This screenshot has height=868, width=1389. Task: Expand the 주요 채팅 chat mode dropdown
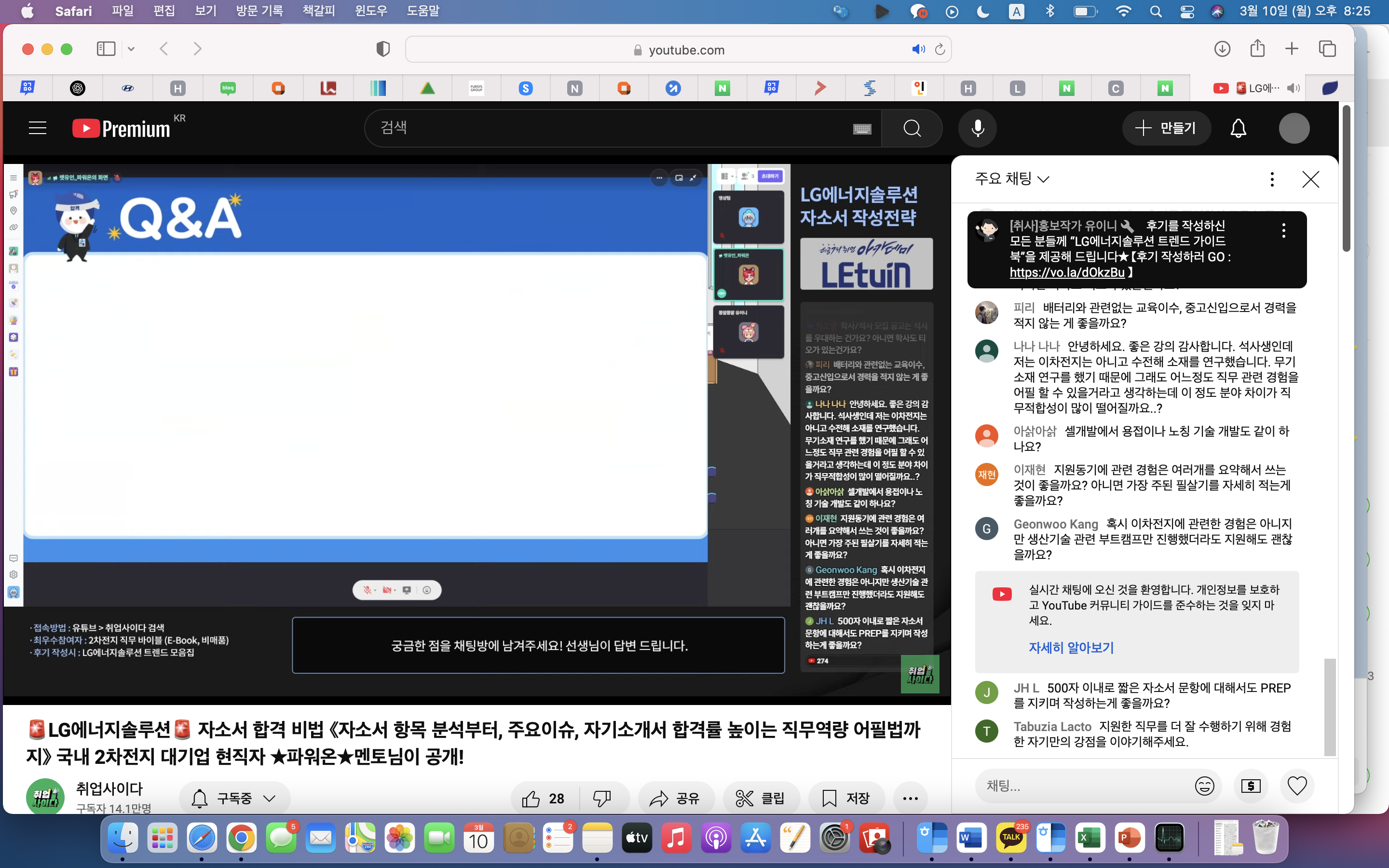[x=1012, y=179]
